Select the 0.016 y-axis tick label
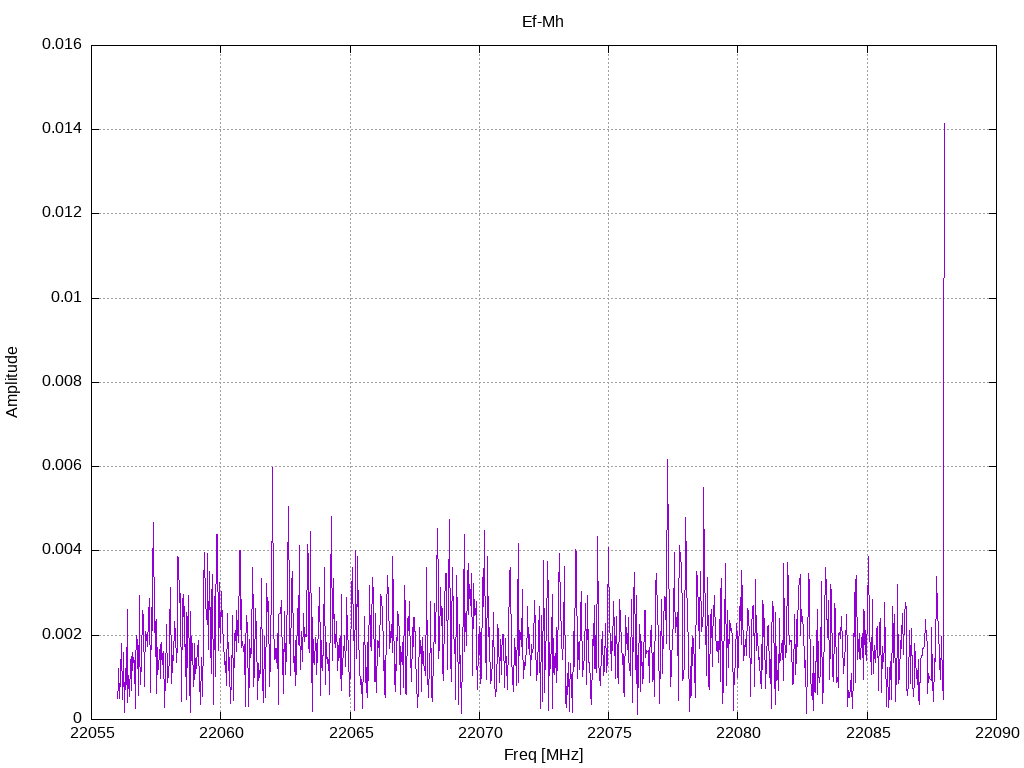The image size is (1024, 768). (61, 45)
